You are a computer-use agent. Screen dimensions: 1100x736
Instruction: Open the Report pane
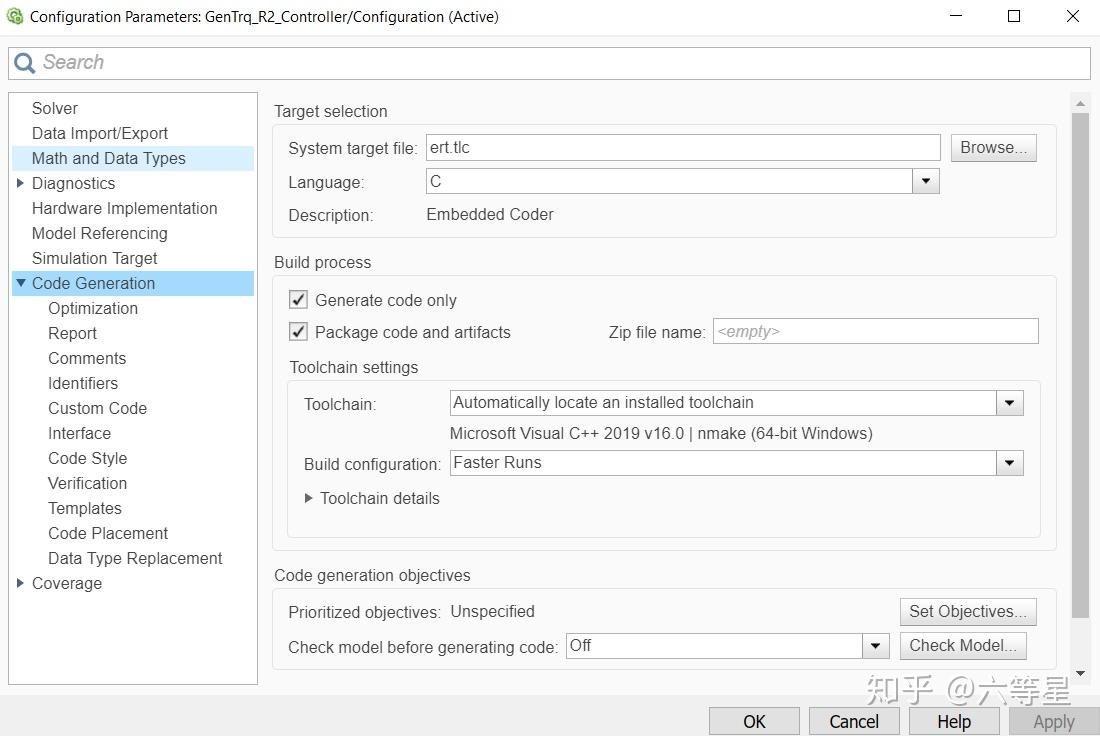(x=72, y=333)
